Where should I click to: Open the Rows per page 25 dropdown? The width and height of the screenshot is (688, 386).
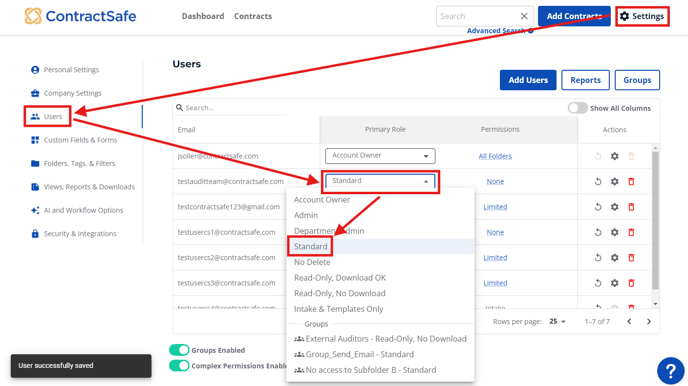pos(557,322)
